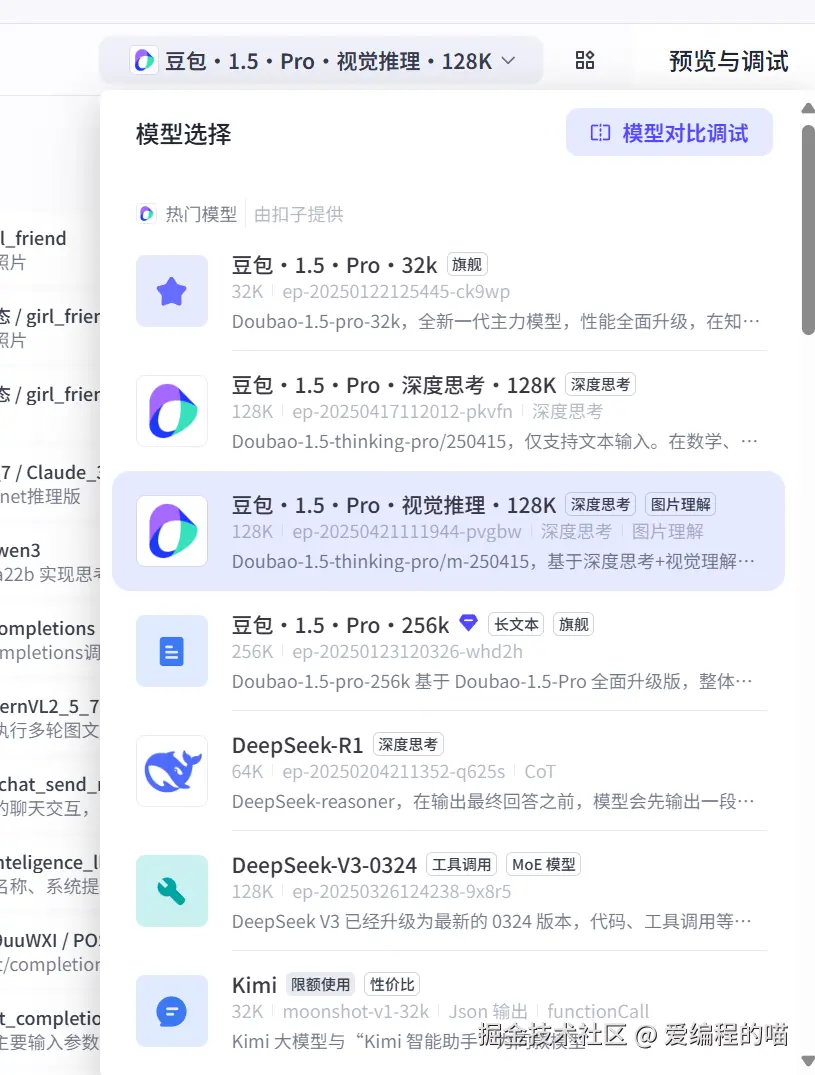Click the CoT label under DeepSeek-R1
Image resolution: width=815 pixels, height=1075 pixels.
[x=540, y=771]
